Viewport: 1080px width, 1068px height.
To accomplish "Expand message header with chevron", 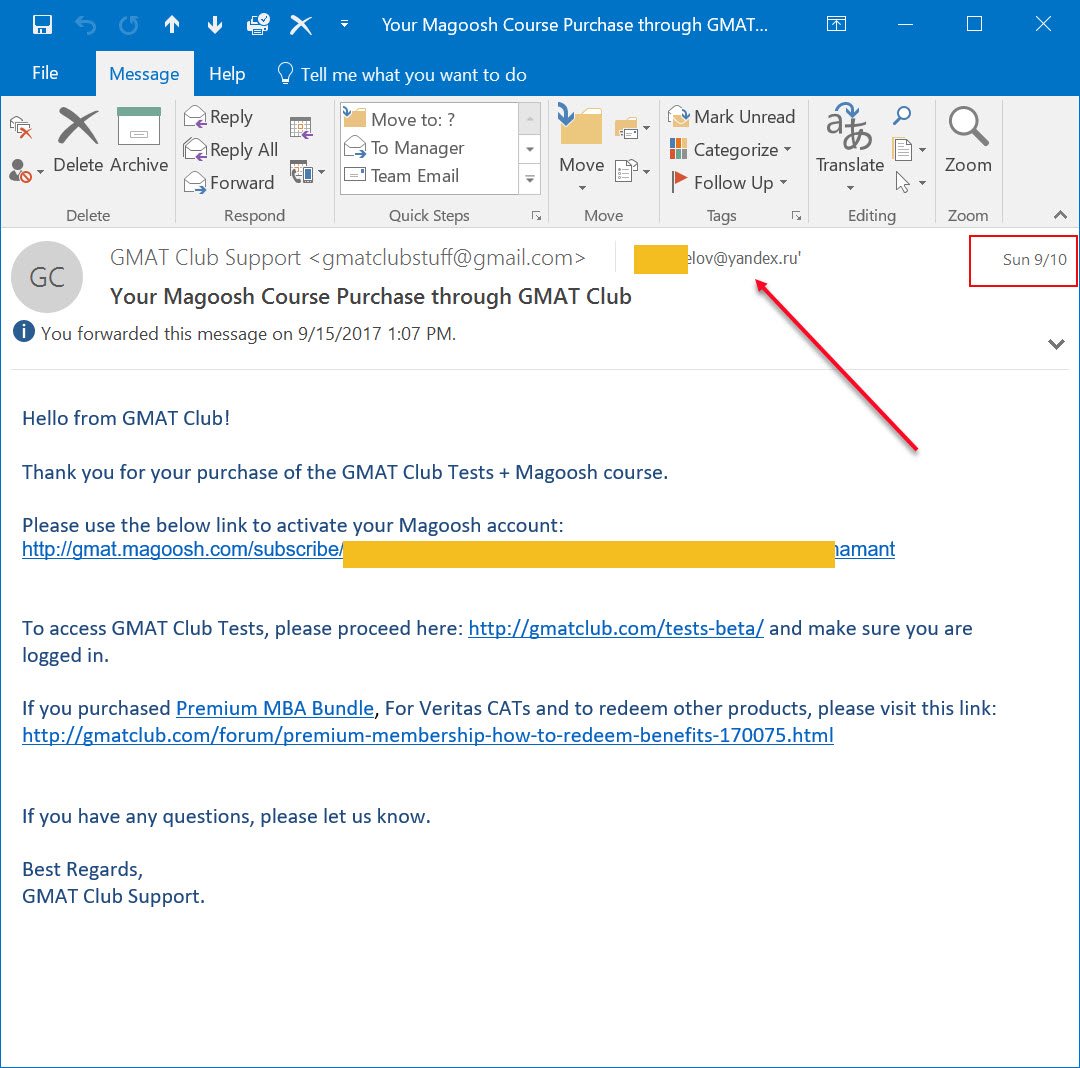I will (1056, 344).
